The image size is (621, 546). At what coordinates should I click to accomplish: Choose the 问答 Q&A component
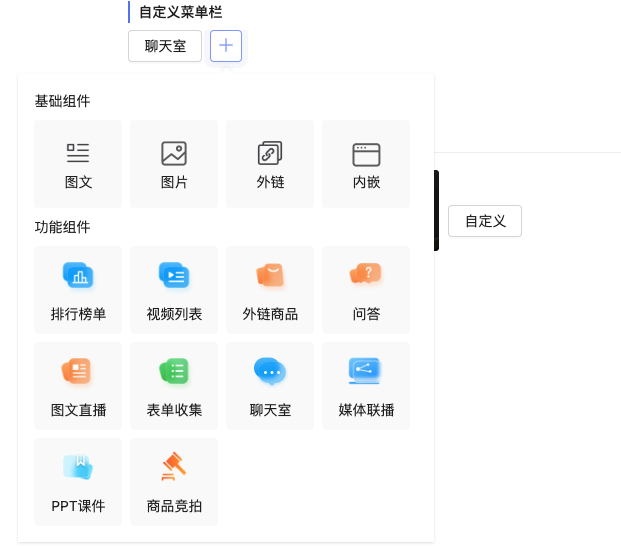[x=366, y=290]
